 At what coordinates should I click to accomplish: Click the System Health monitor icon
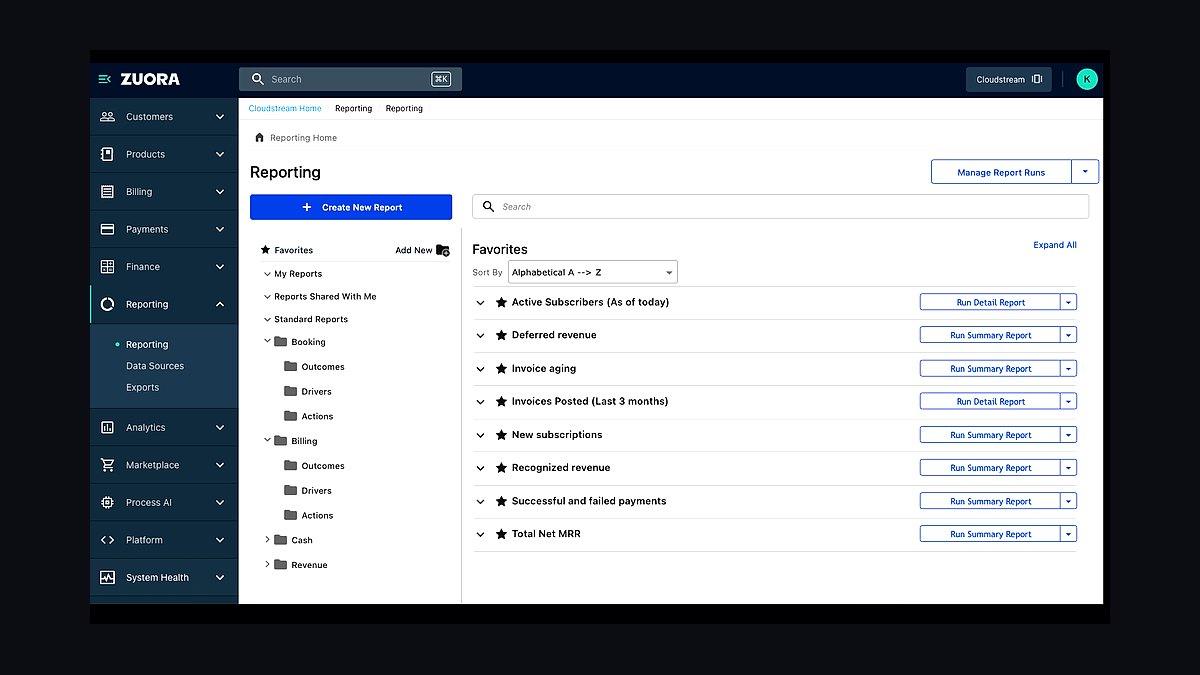108,577
